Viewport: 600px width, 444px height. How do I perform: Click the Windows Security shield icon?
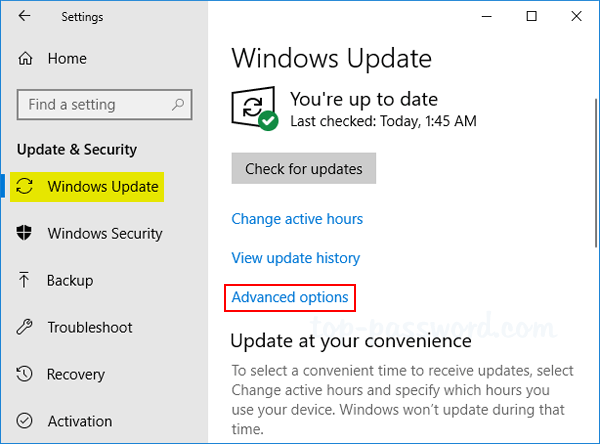tap(26, 234)
